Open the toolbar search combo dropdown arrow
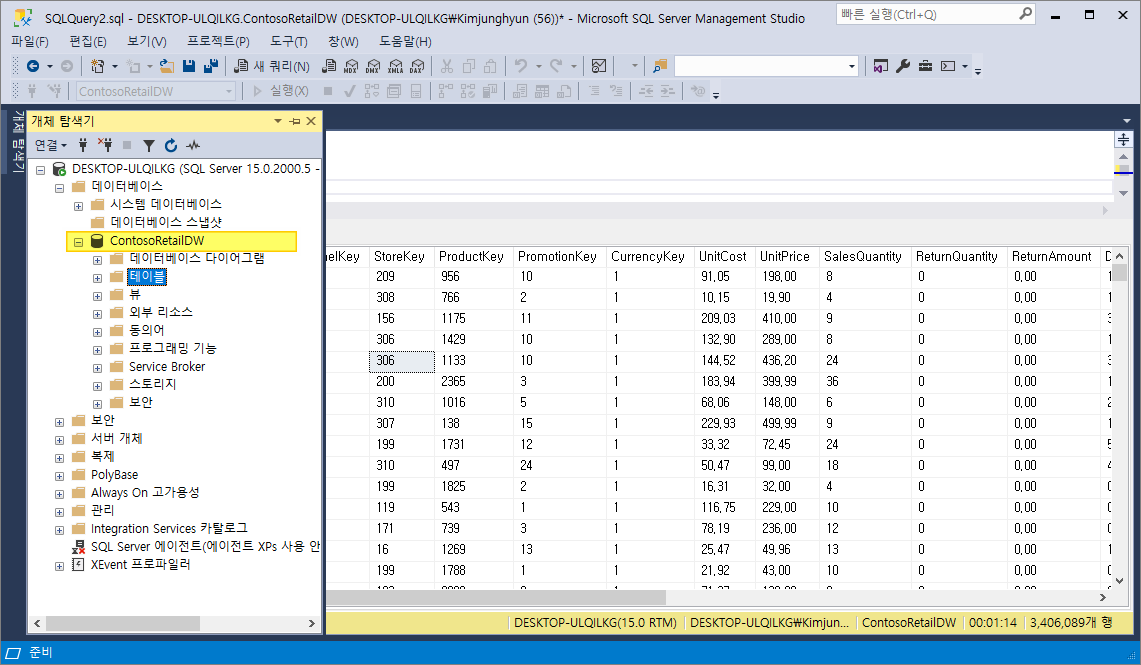Image resolution: width=1141 pixels, height=665 pixels. click(x=852, y=66)
